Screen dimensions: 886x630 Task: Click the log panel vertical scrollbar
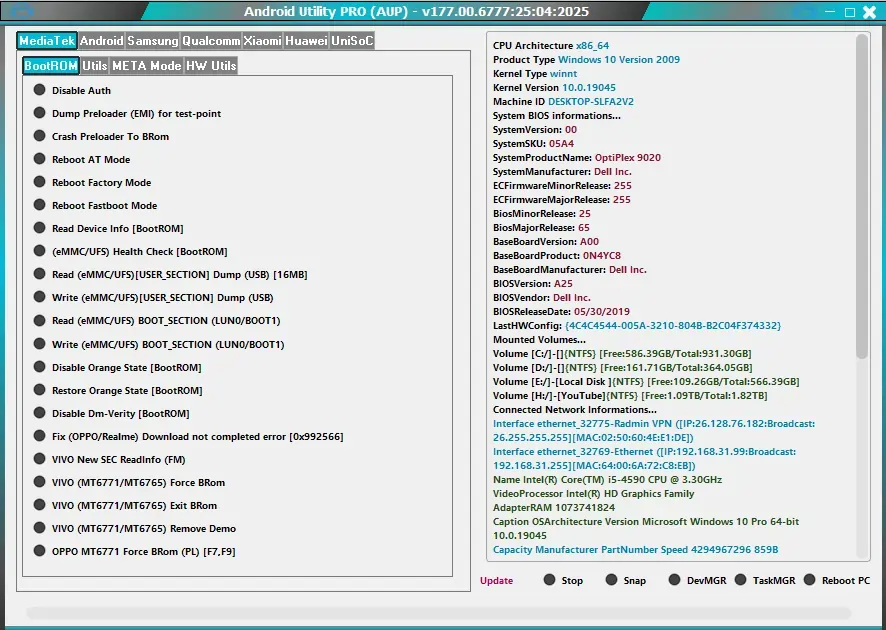pos(862,196)
